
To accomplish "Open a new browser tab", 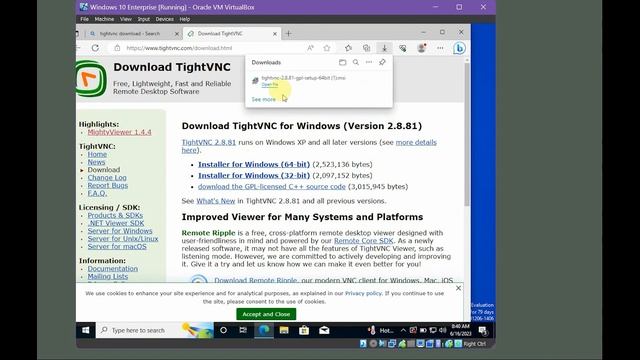I will (x=289, y=34).
